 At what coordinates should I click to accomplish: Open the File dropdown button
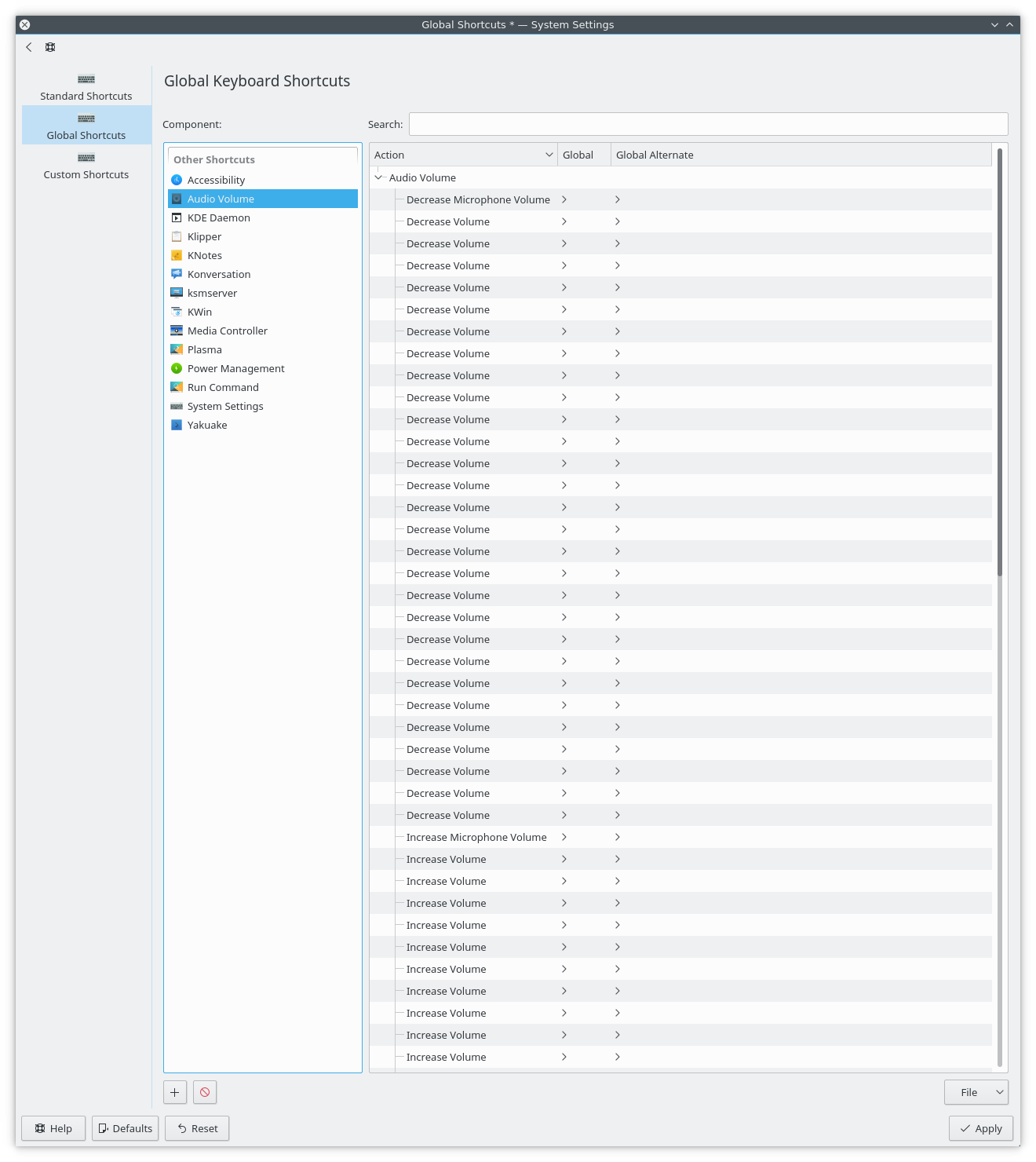976,1092
